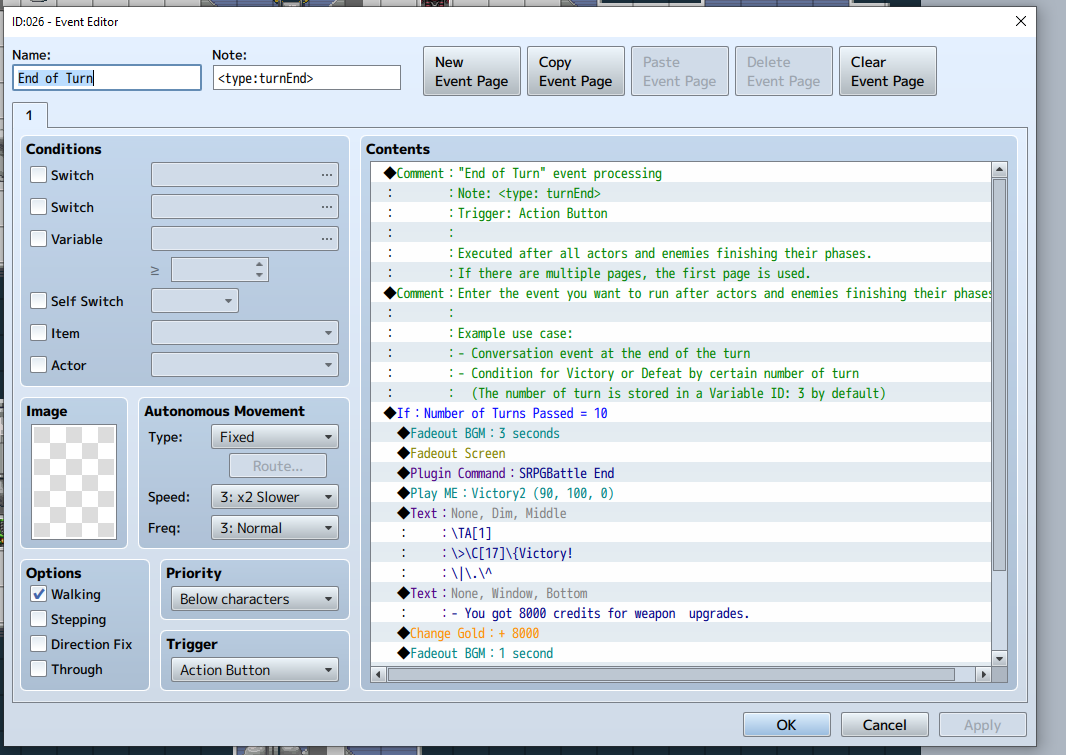Enable the Actor condition checkbox
The width and height of the screenshot is (1066, 755).
39,365
